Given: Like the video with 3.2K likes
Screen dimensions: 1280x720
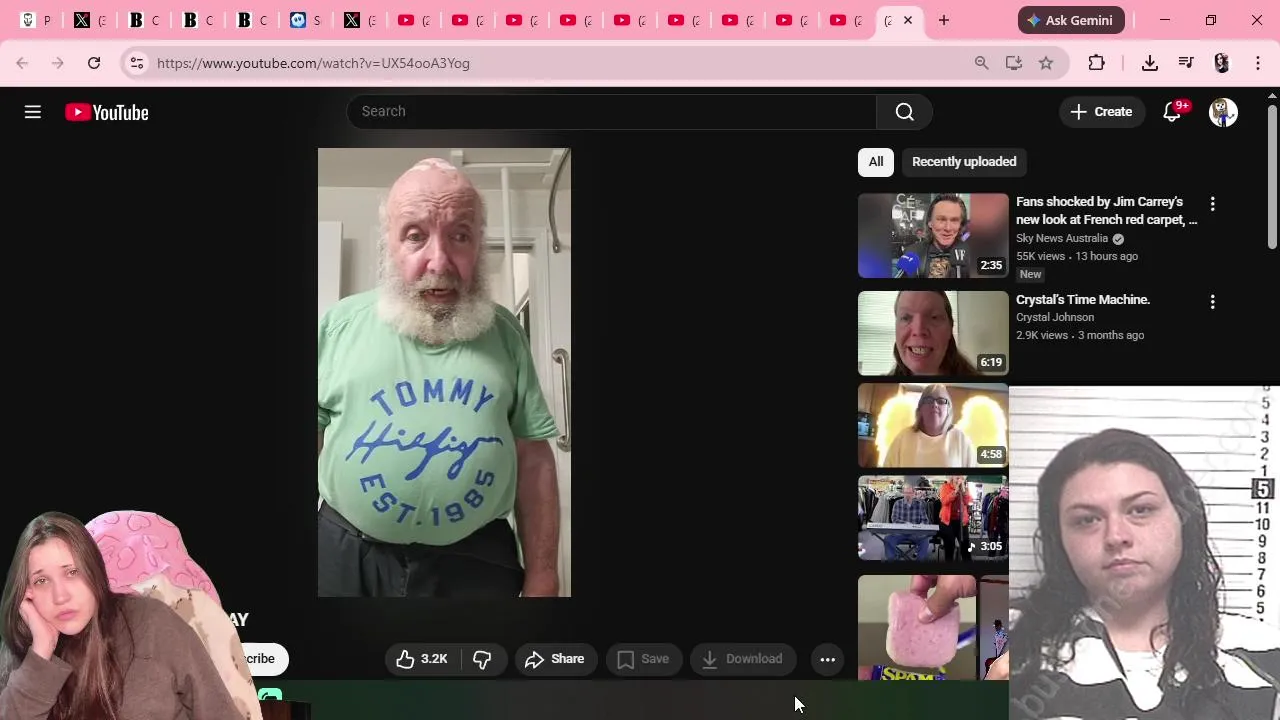Looking at the screenshot, I should [421, 659].
